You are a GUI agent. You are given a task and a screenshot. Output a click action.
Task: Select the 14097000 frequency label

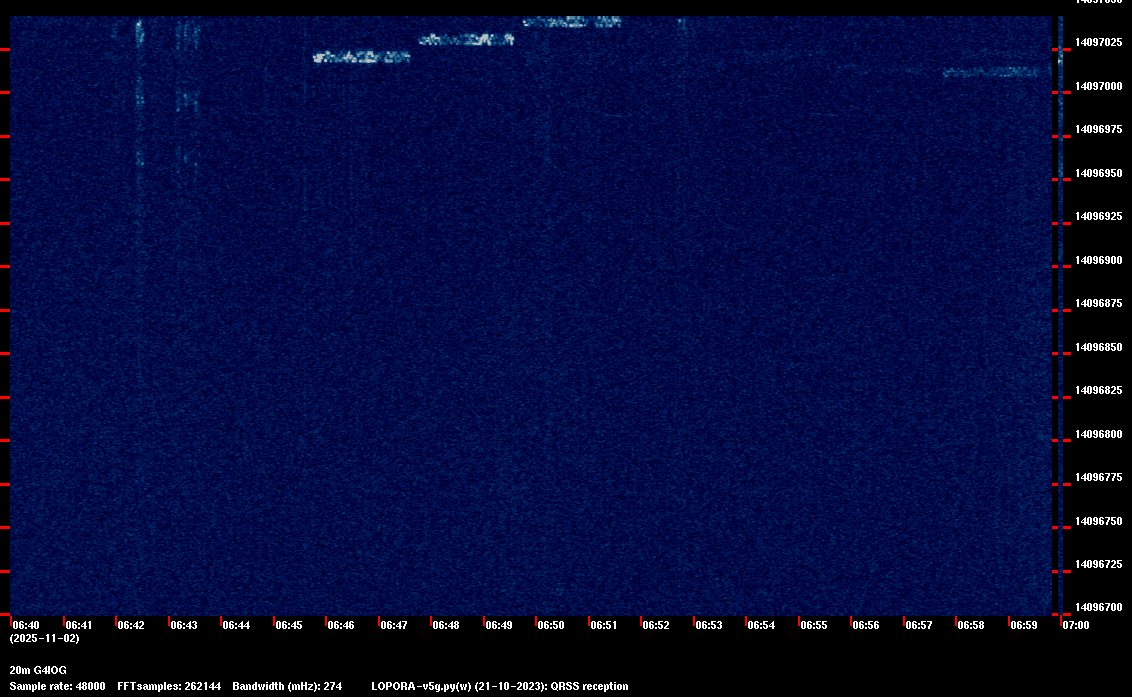pyautogui.click(x=1099, y=86)
